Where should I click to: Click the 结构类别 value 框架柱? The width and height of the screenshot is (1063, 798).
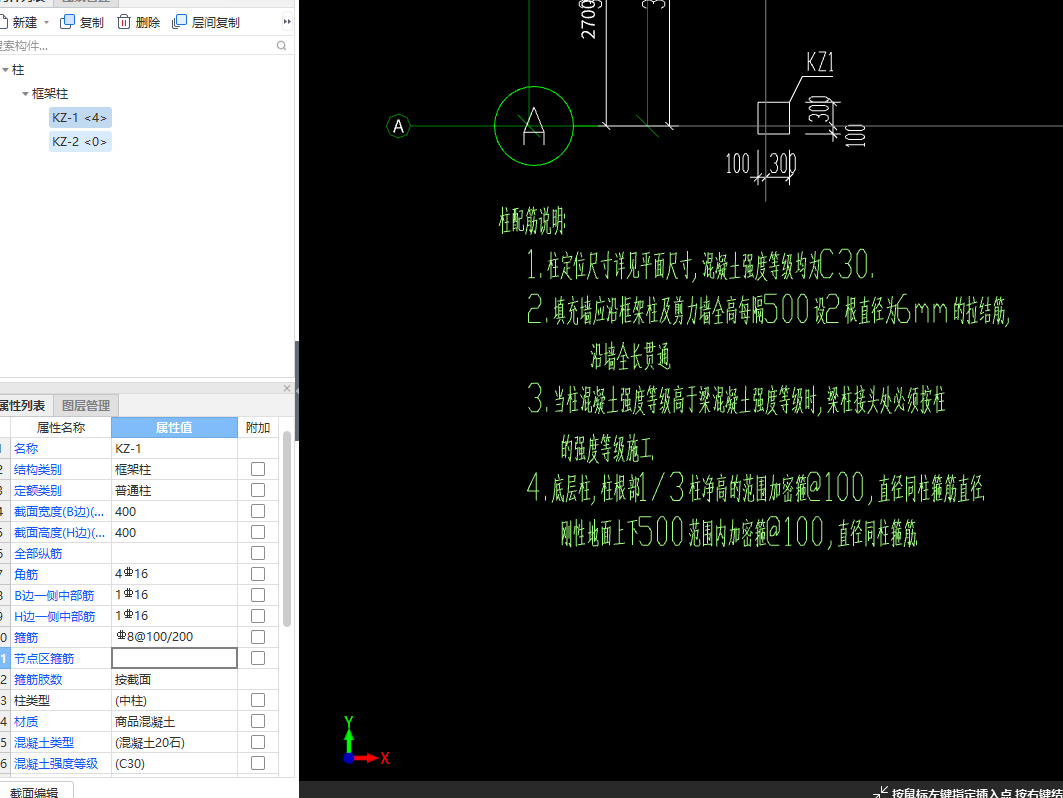(174, 469)
